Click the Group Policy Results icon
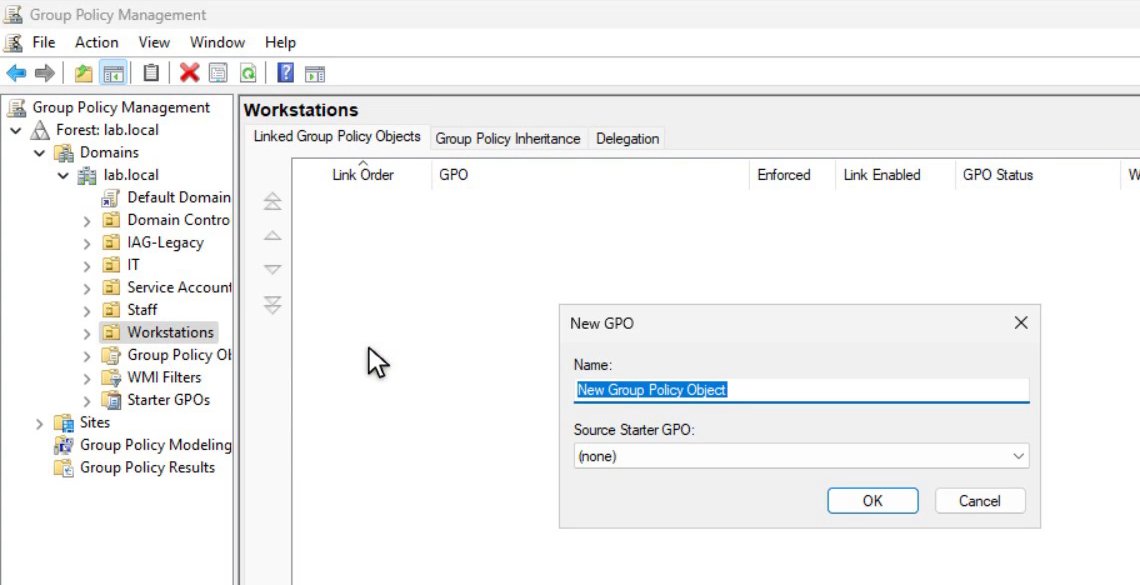Viewport: 1140px width, 585px height. tap(64, 467)
